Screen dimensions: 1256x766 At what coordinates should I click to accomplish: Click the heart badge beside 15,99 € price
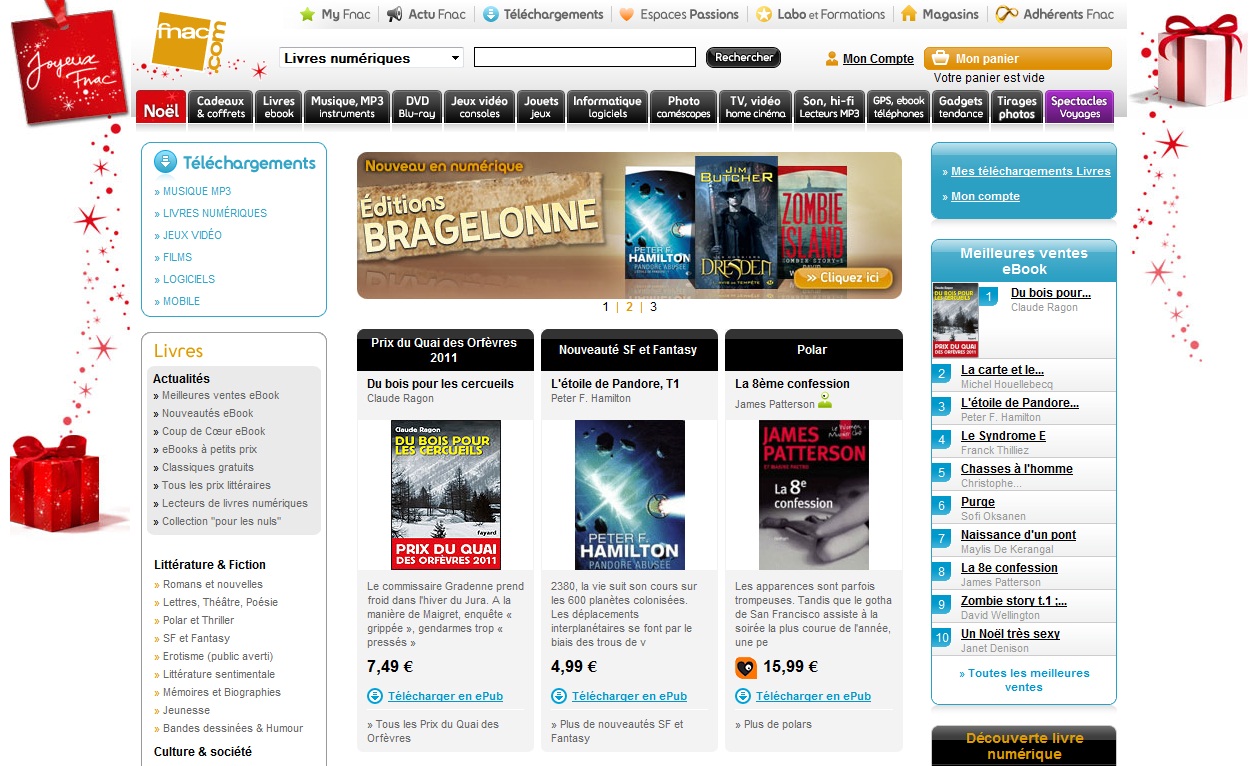tap(746, 668)
